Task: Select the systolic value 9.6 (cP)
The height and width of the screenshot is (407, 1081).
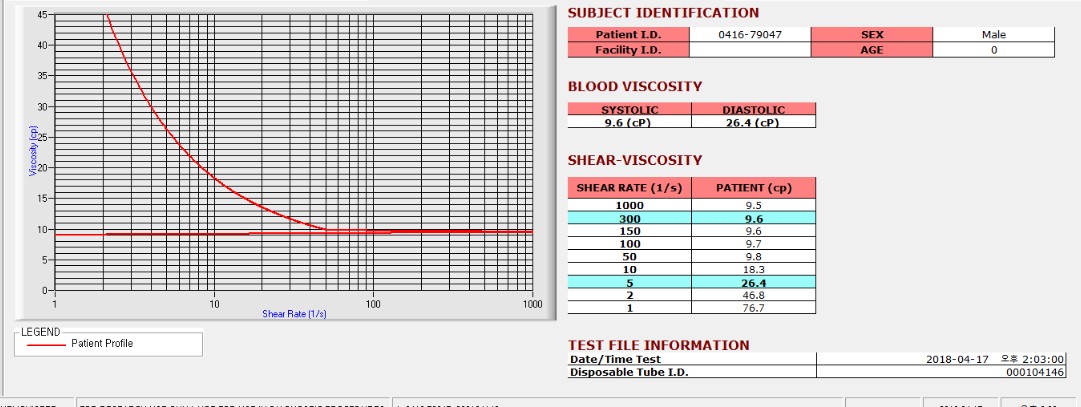Action: tap(629, 122)
